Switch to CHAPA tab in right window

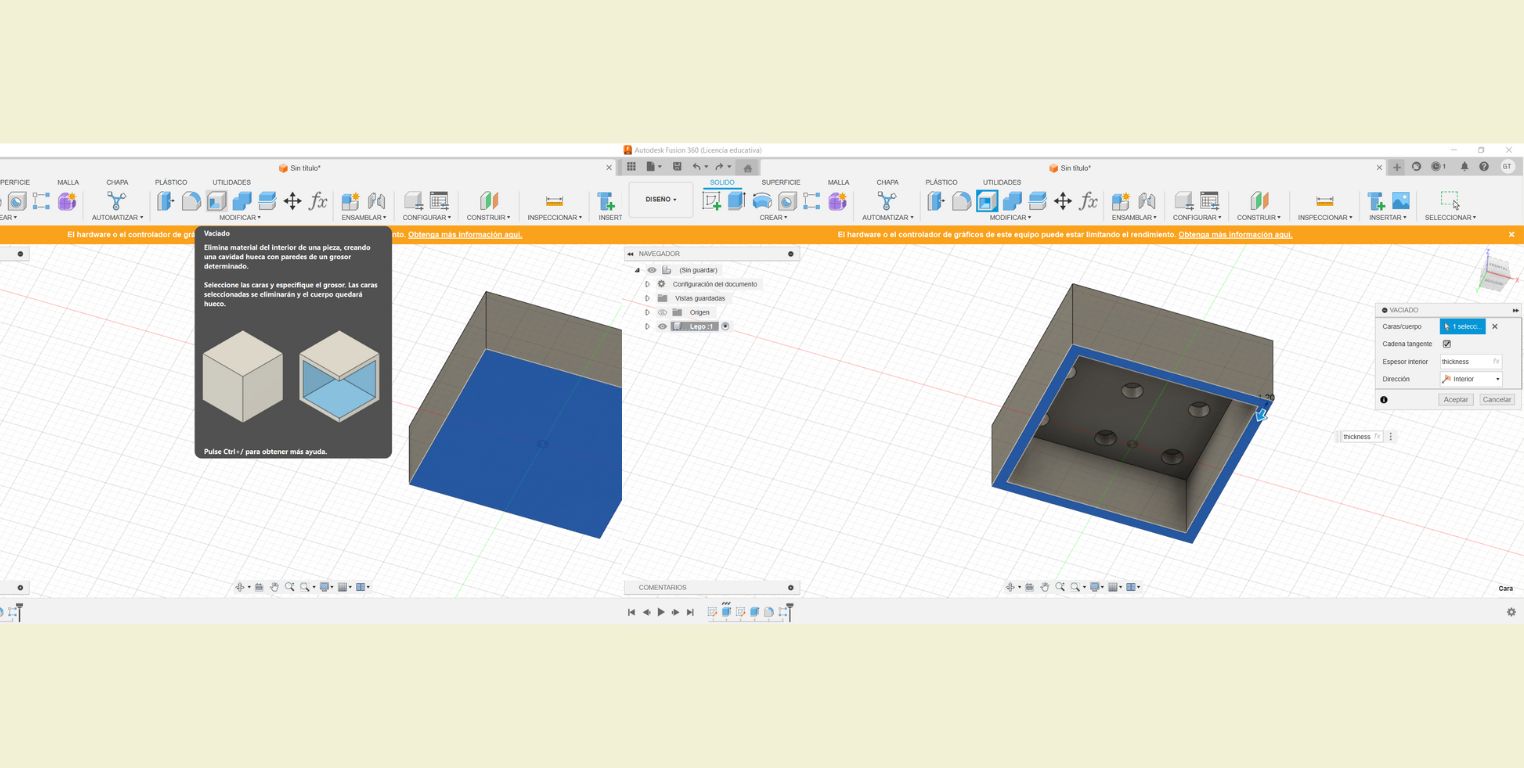[x=887, y=182]
